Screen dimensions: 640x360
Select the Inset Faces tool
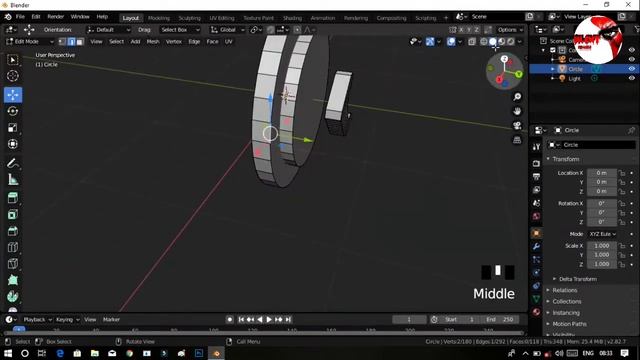(13, 214)
